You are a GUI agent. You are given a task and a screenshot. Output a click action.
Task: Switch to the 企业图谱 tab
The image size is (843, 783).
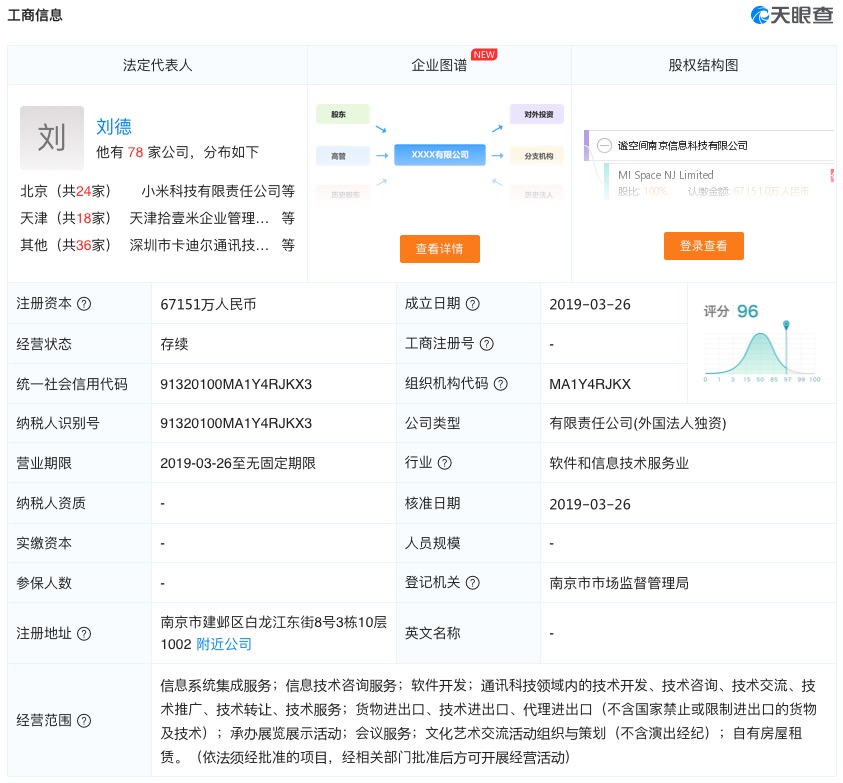coord(439,65)
